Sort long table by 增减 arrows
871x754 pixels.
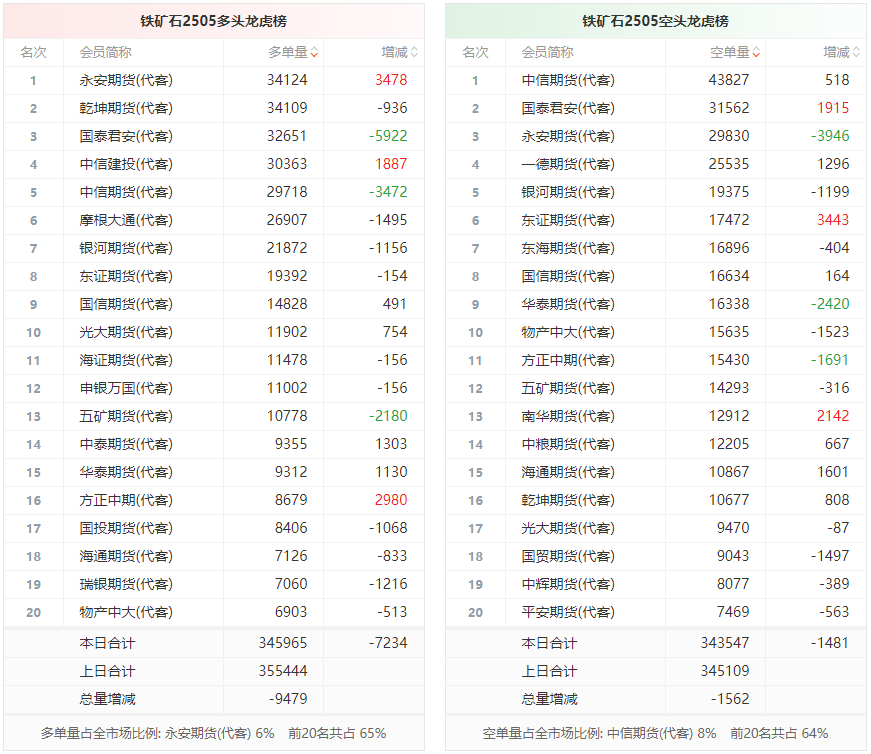click(x=414, y=53)
